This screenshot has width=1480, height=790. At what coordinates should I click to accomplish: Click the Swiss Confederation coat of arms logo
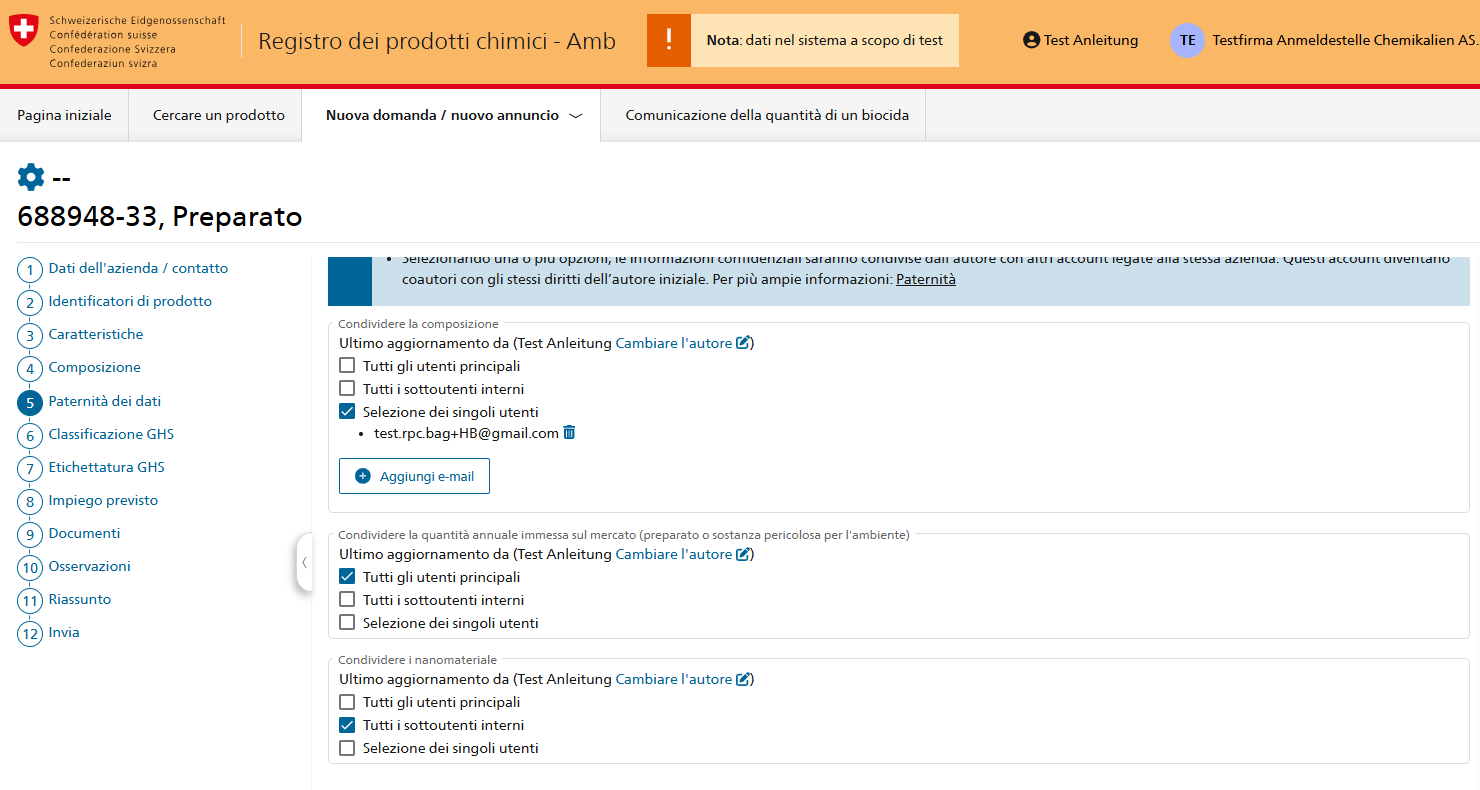point(22,30)
